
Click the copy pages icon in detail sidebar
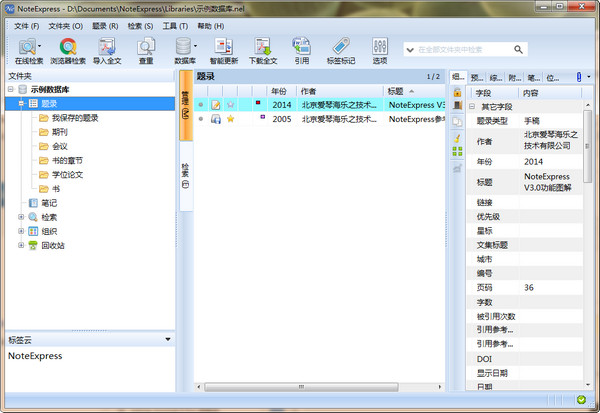pos(457,122)
